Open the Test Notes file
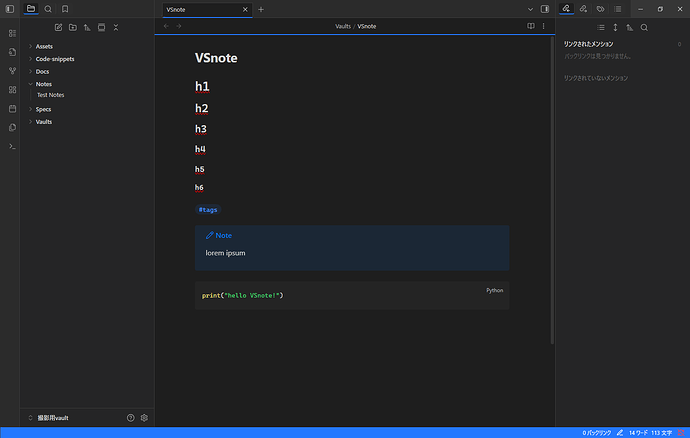Viewport: 690px width, 438px height. tap(50, 95)
